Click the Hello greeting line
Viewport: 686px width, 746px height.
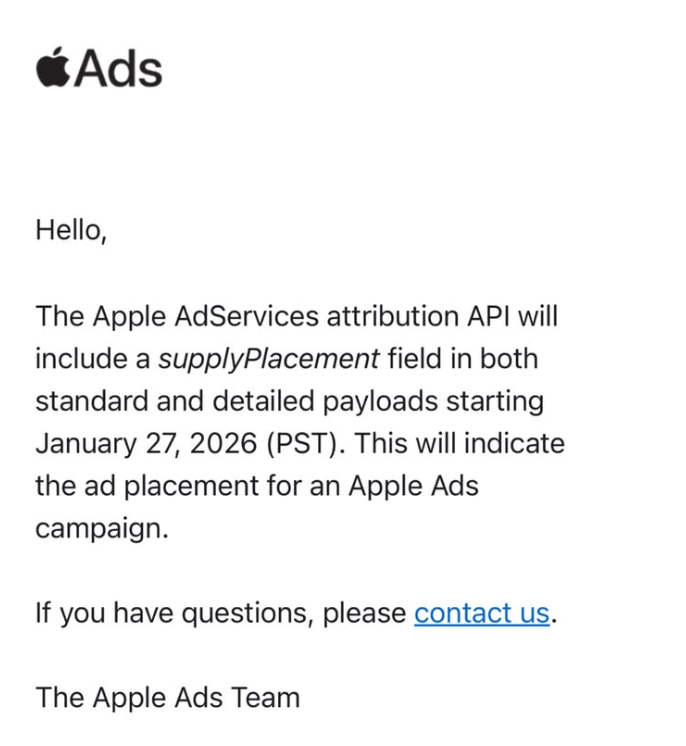pyautogui.click(x=70, y=230)
